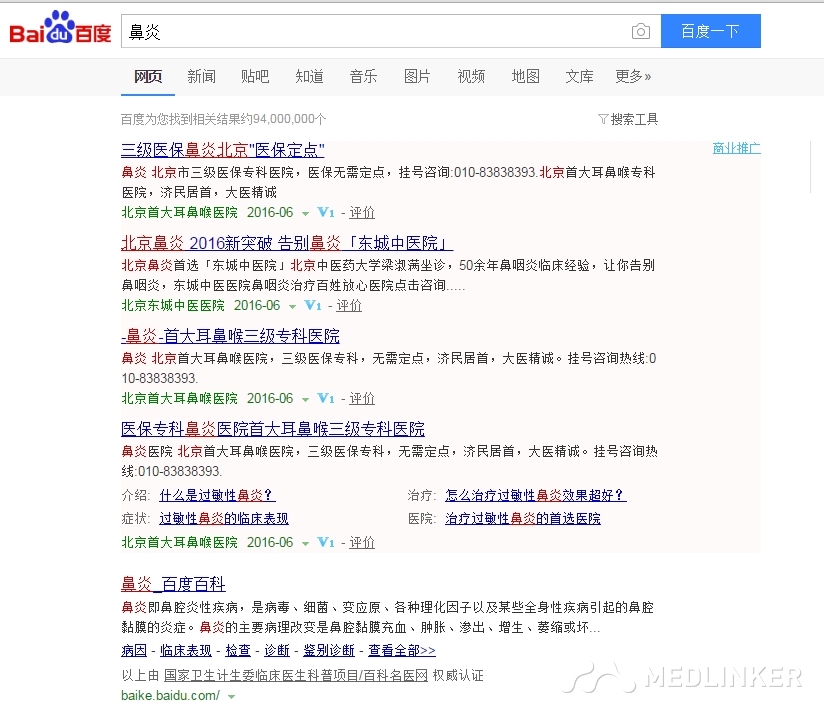Click the 评价 link under the first ad result
This screenshot has height=708, width=824.
pos(362,212)
